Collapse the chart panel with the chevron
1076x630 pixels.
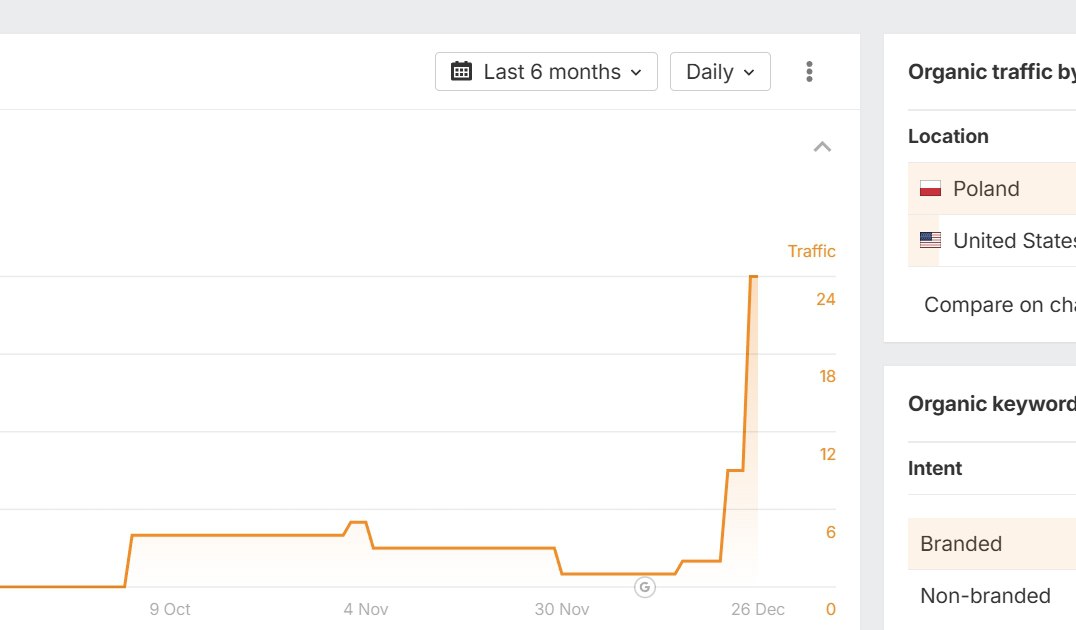click(822, 147)
